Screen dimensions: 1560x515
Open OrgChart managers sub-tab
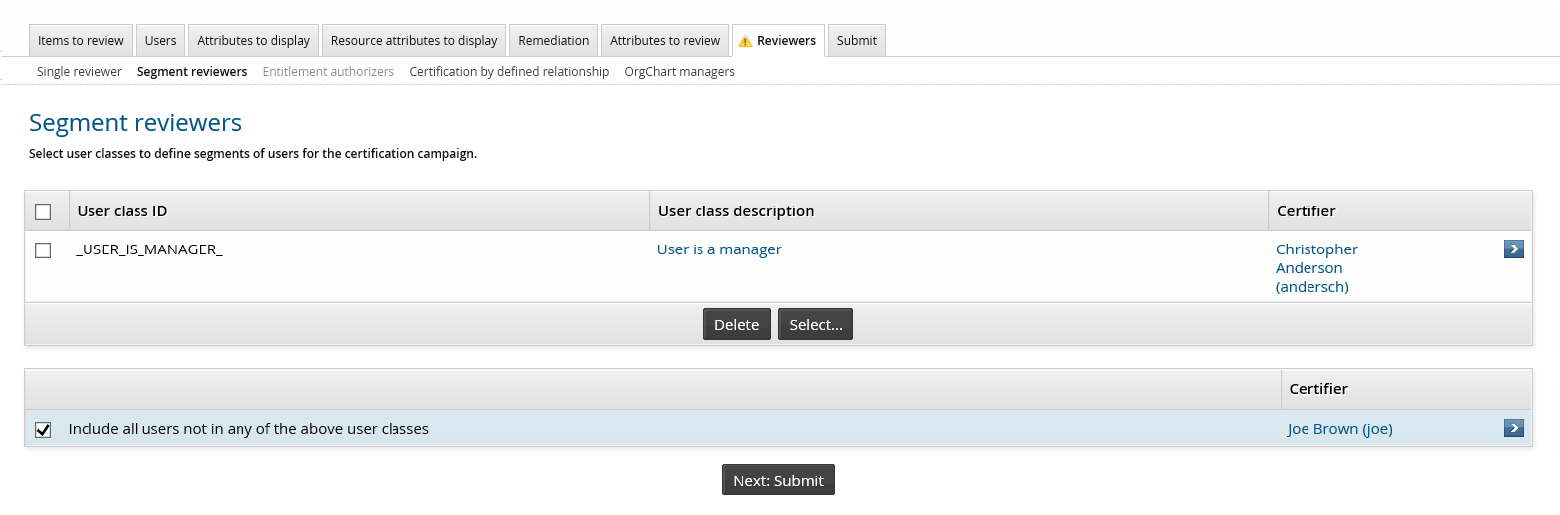coord(679,72)
